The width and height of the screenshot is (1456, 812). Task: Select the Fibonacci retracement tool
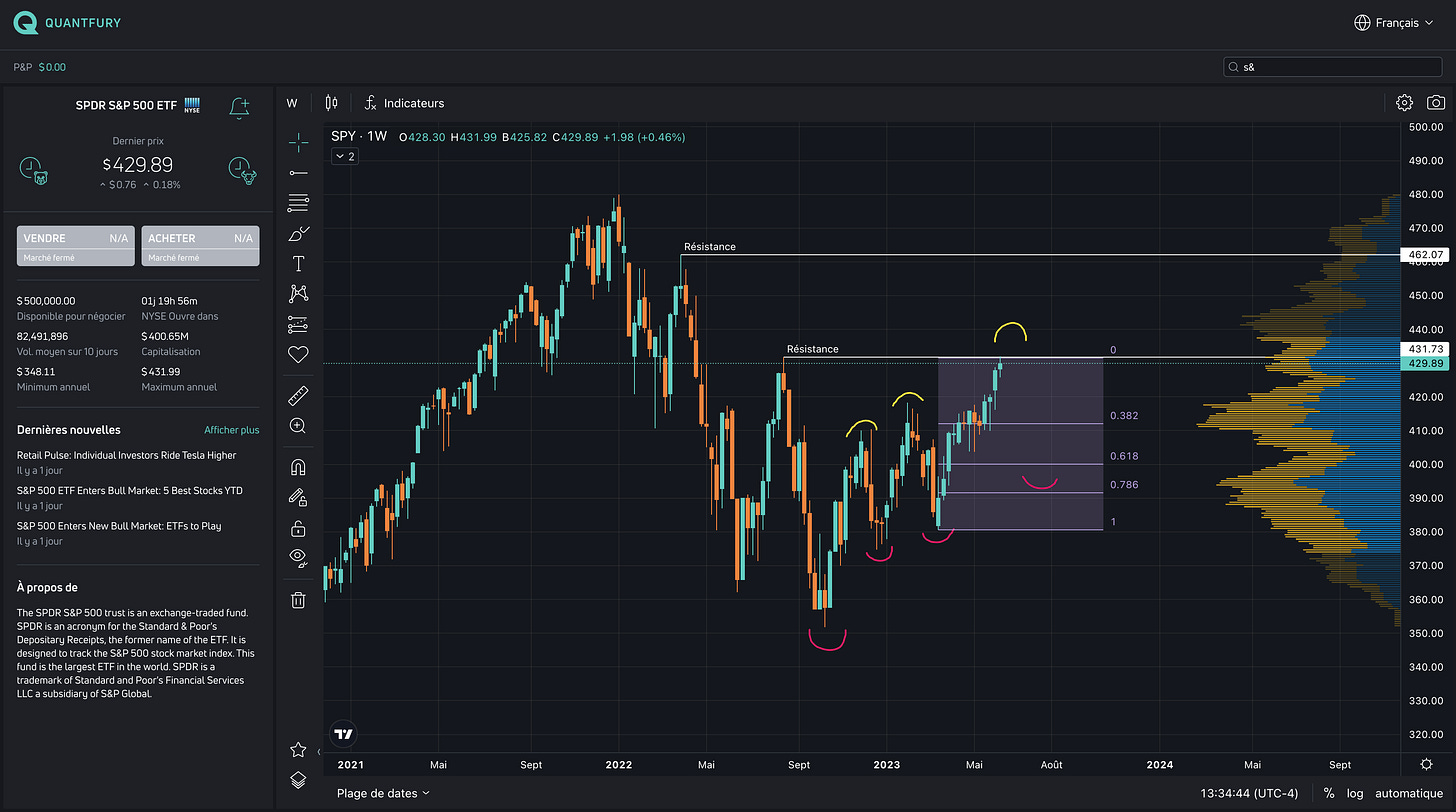[298, 203]
